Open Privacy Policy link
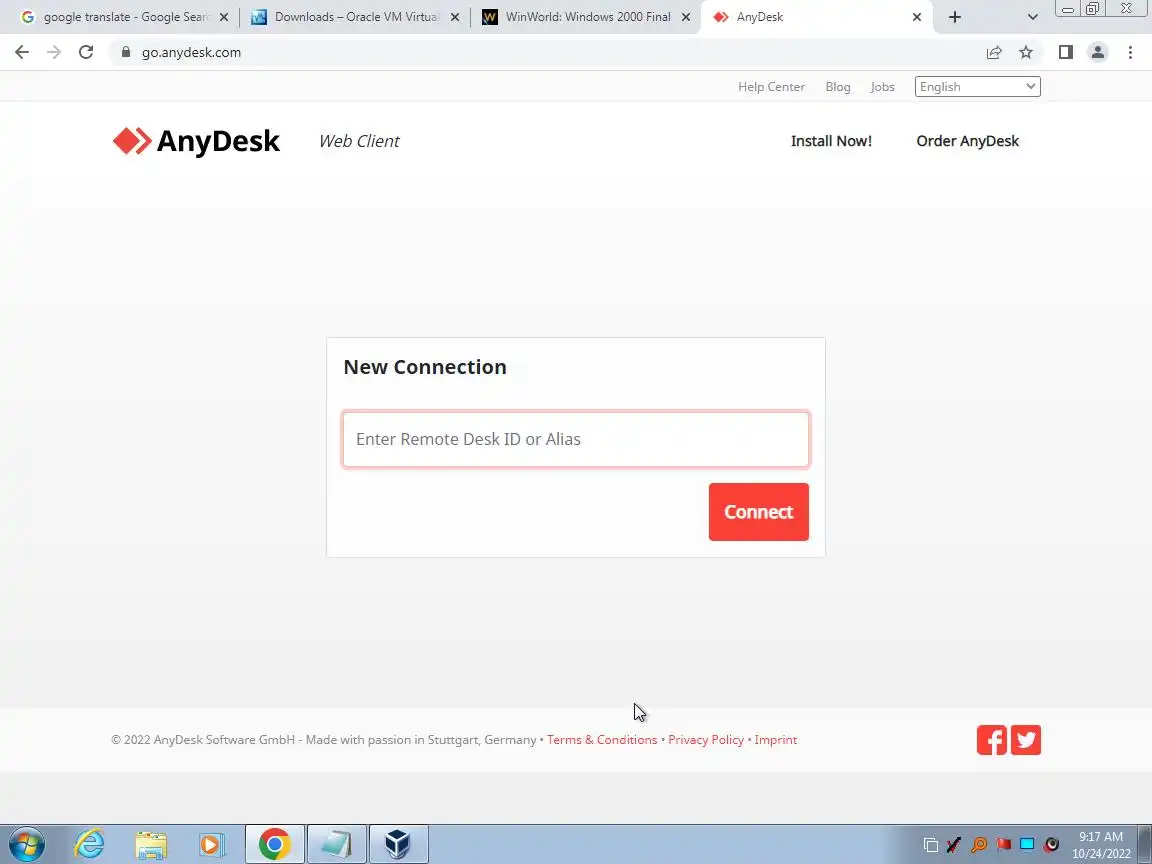Screen dimensions: 1152x864 click(x=705, y=740)
